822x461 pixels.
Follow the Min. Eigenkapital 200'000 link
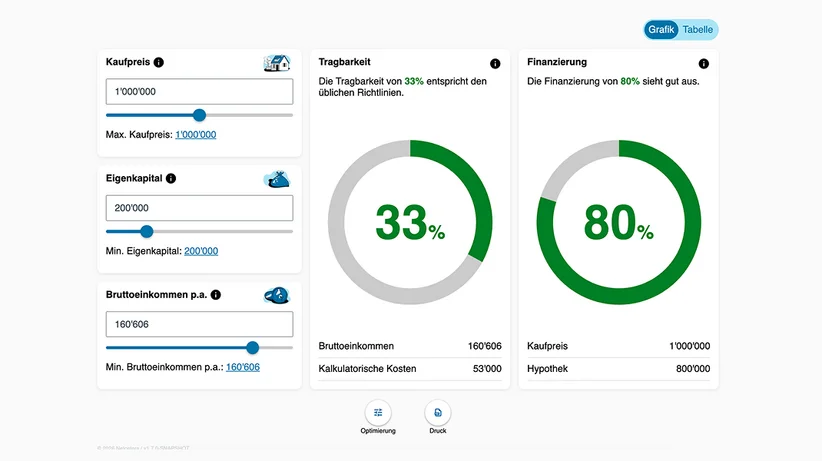pos(201,251)
